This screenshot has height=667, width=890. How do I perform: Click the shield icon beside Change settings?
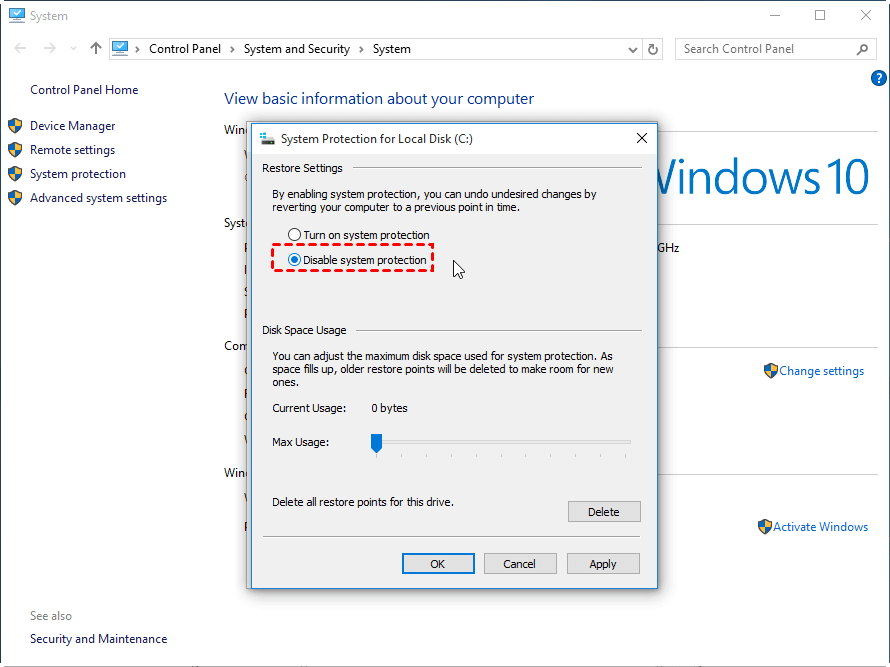770,371
